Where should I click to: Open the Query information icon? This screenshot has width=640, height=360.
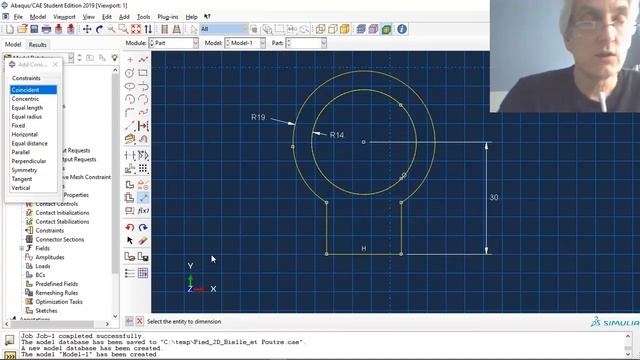click(x=402, y=29)
